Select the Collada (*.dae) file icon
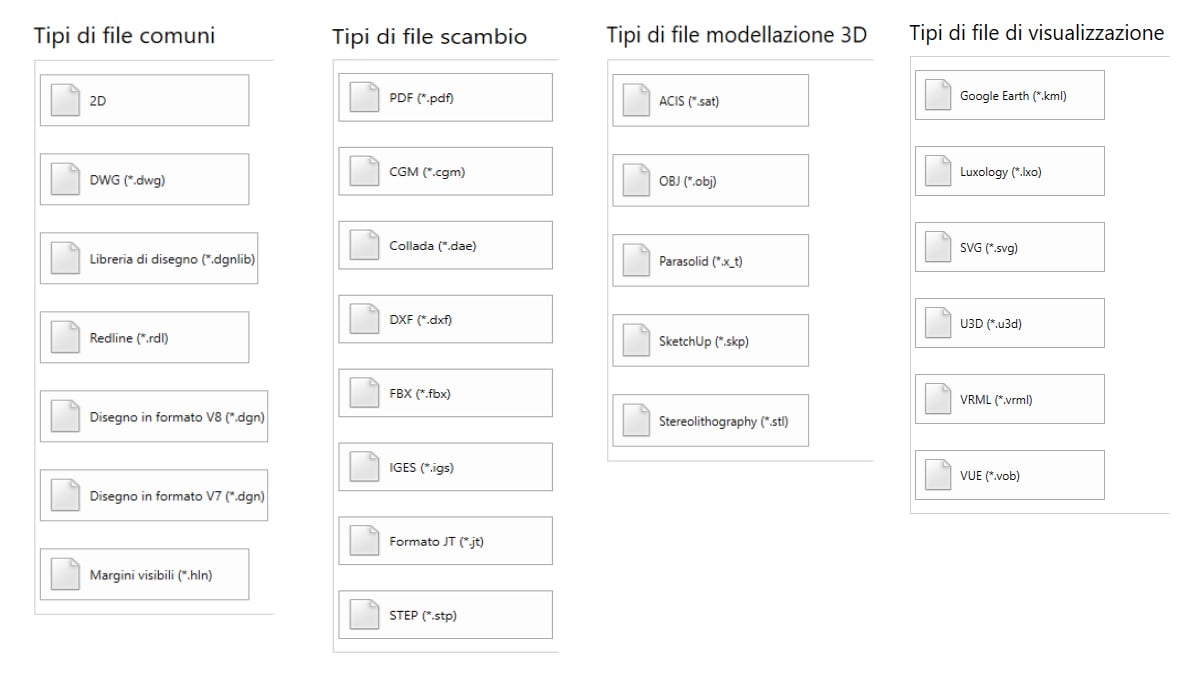 coord(364,246)
